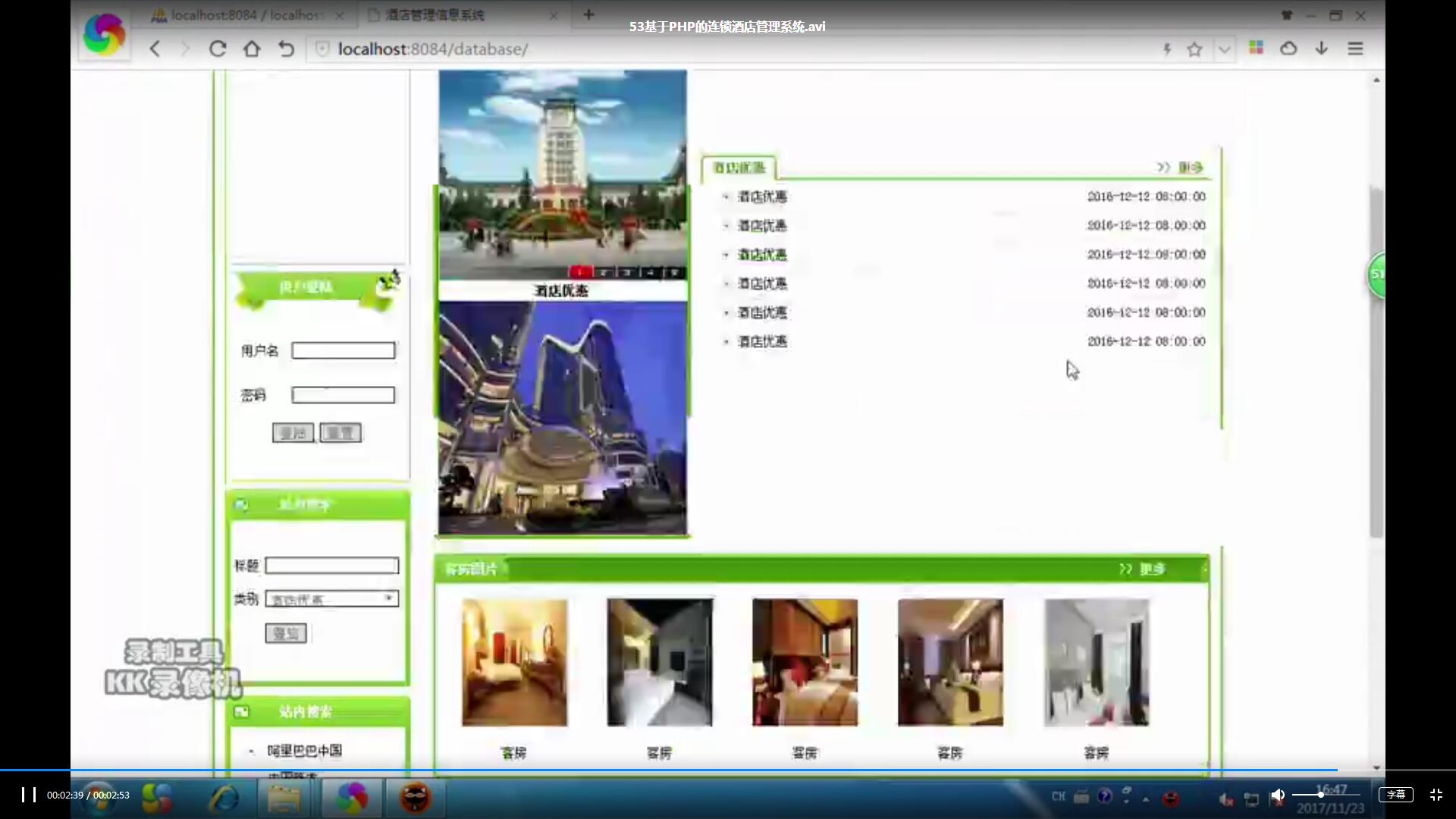Open third 酒店优惠 news item
This screenshot has height=819, width=1456.
click(x=763, y=254)
